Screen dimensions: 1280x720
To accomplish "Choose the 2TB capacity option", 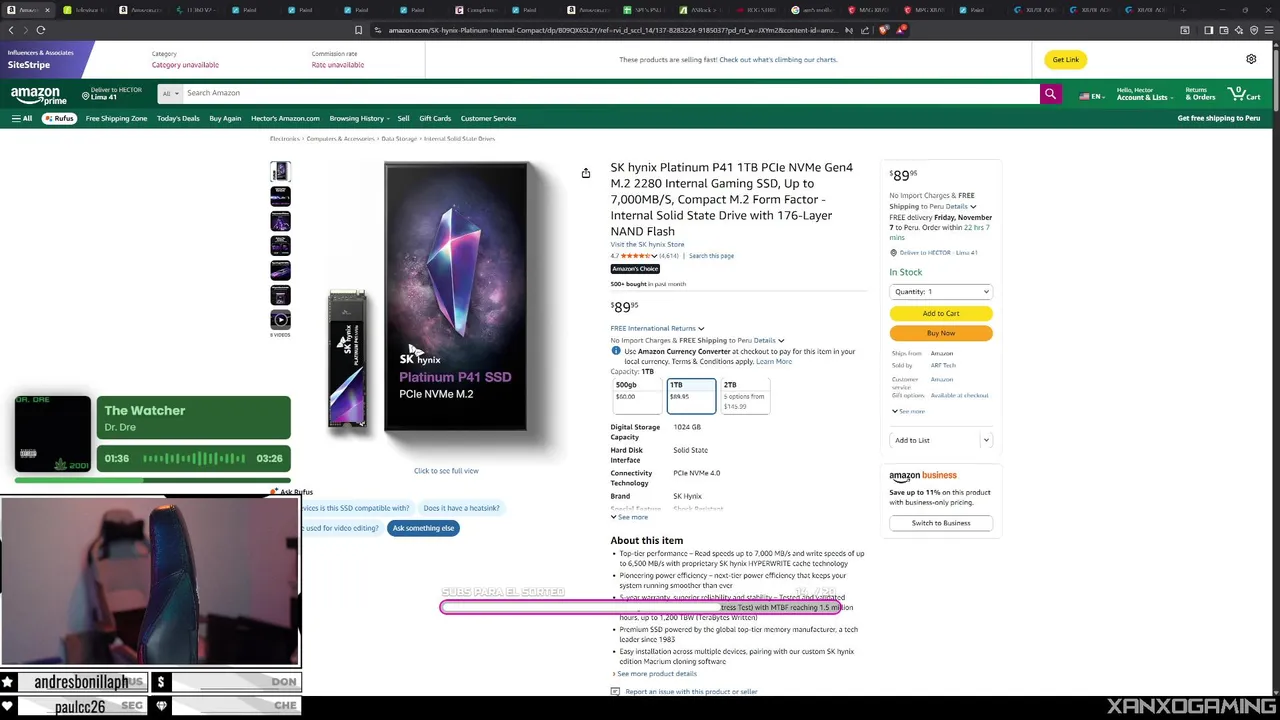I will click(x=745, y=396).
